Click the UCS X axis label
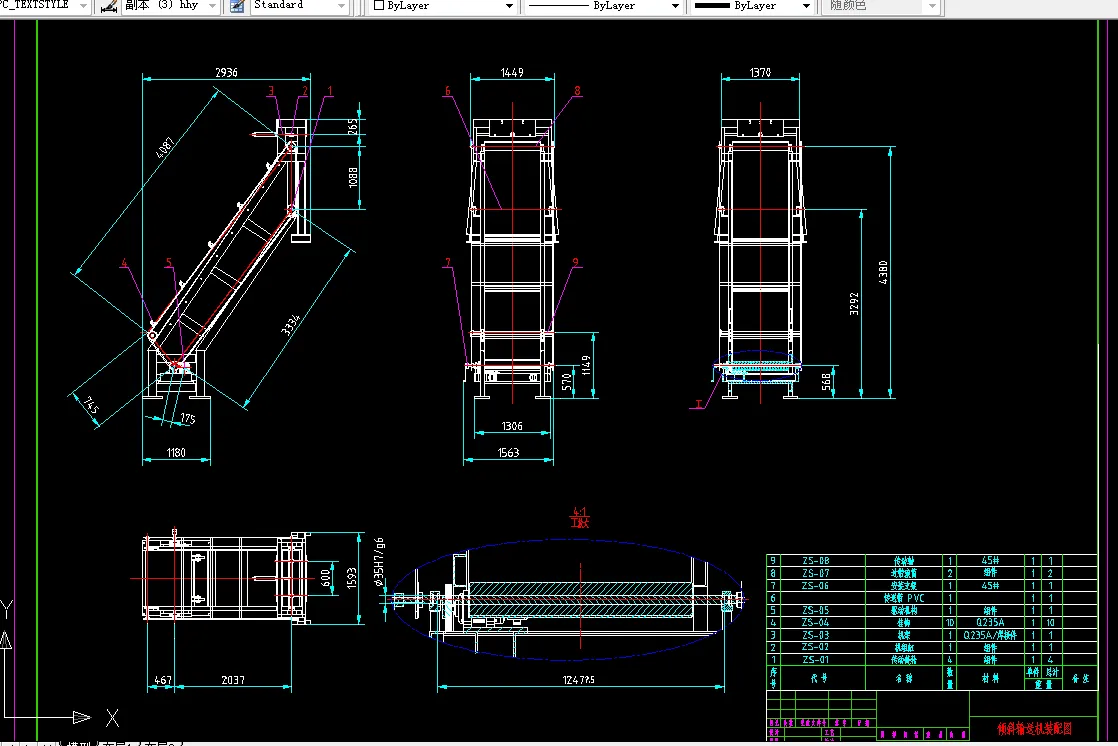Viewport: 1118px width, 746px height. pos(113,717)
